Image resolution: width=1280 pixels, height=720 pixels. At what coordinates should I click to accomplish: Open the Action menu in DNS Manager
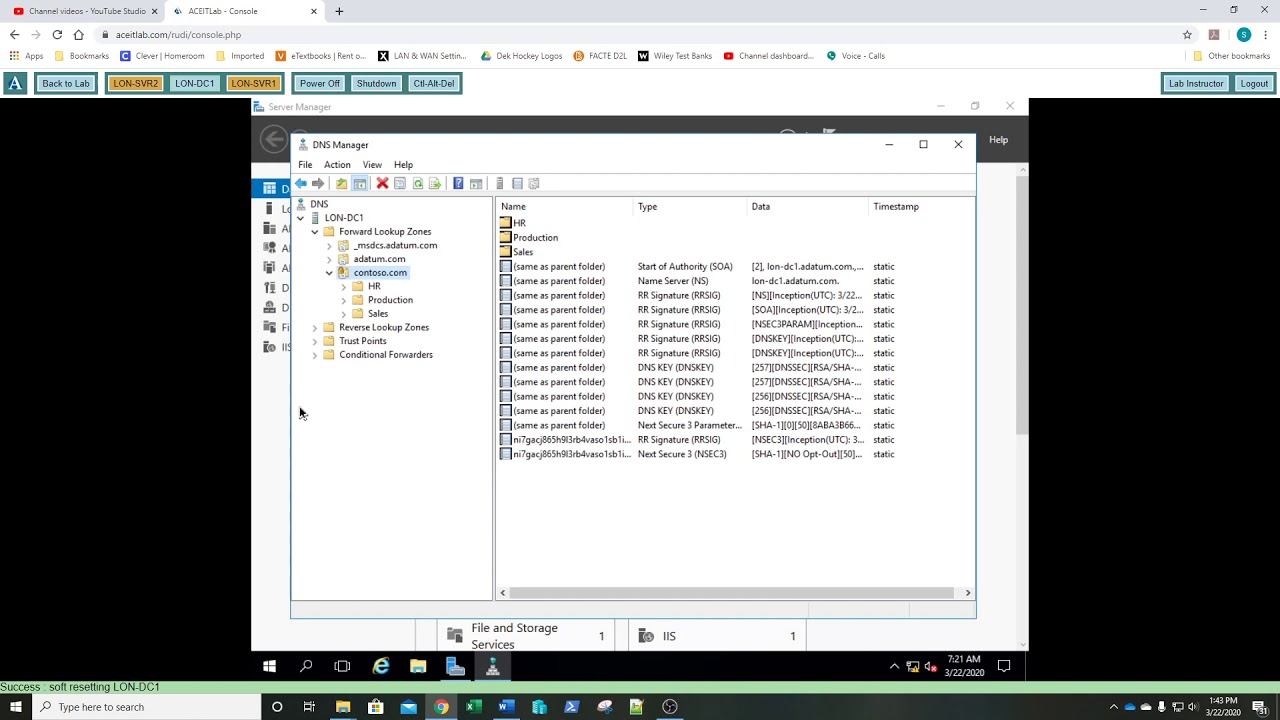click(337, 165)
